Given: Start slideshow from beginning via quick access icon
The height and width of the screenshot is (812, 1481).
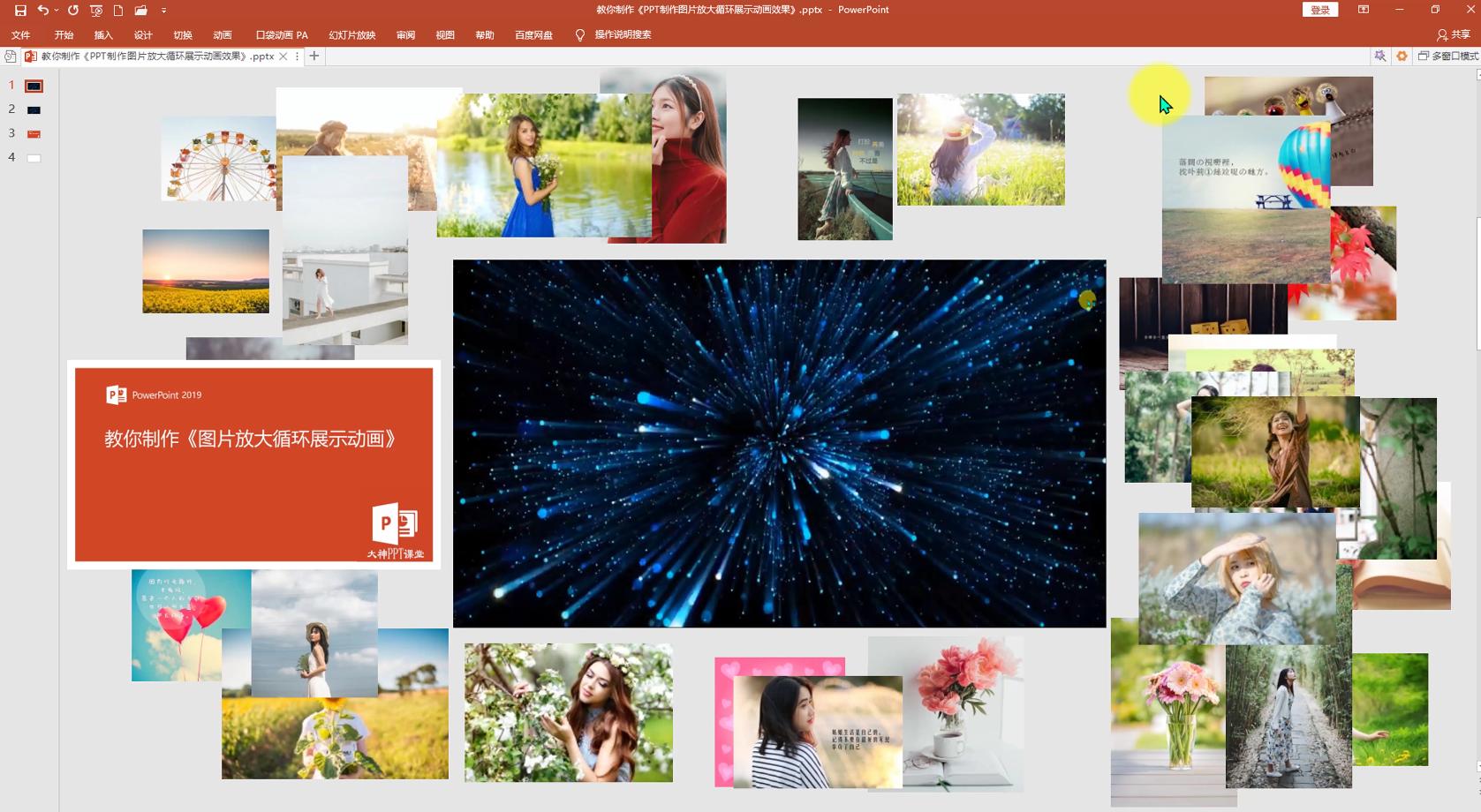Looking at the screenshot, I should coord(96,11).
